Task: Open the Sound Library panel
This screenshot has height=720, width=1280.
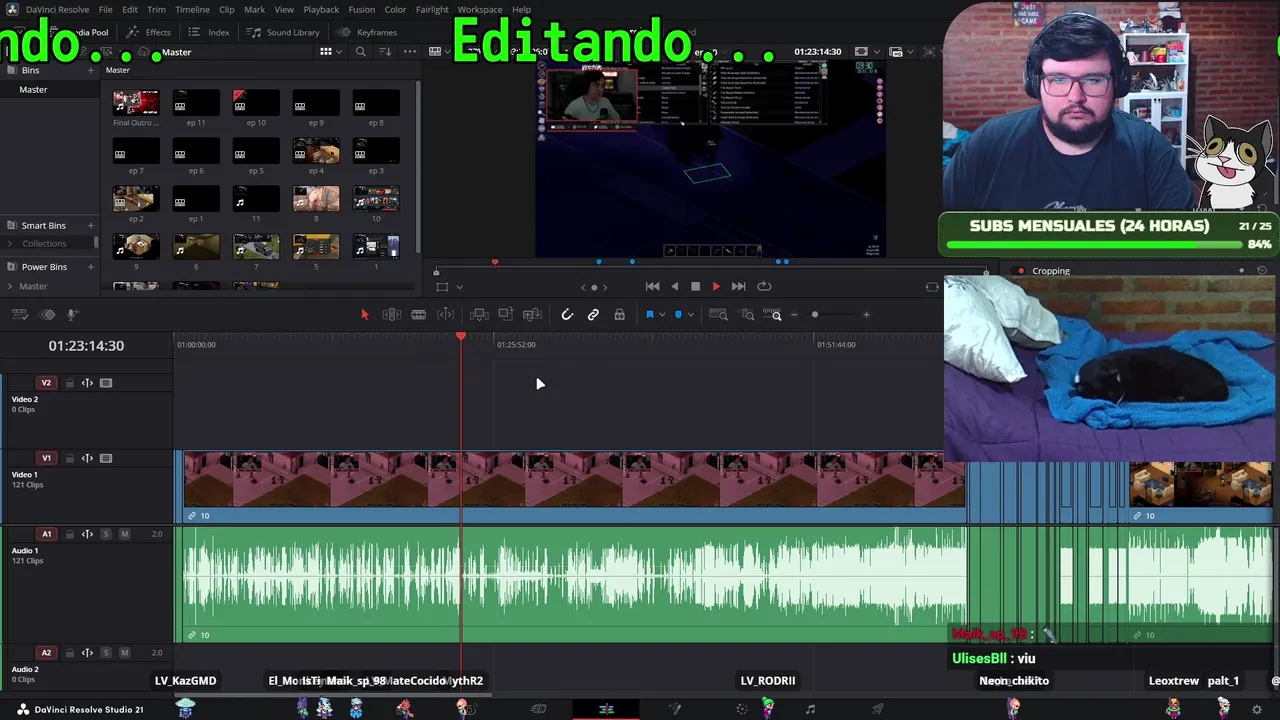Action: click(284, 32)
